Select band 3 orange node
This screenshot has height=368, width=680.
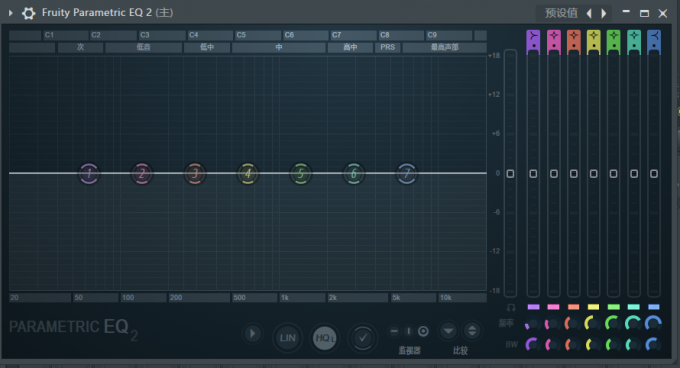(195, 174)
